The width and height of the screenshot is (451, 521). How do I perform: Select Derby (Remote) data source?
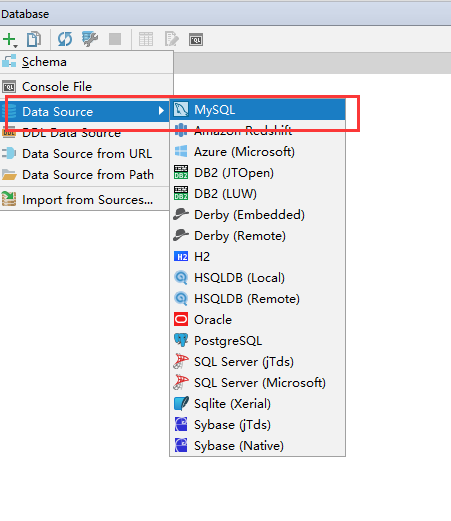click(x=257, y=236)
